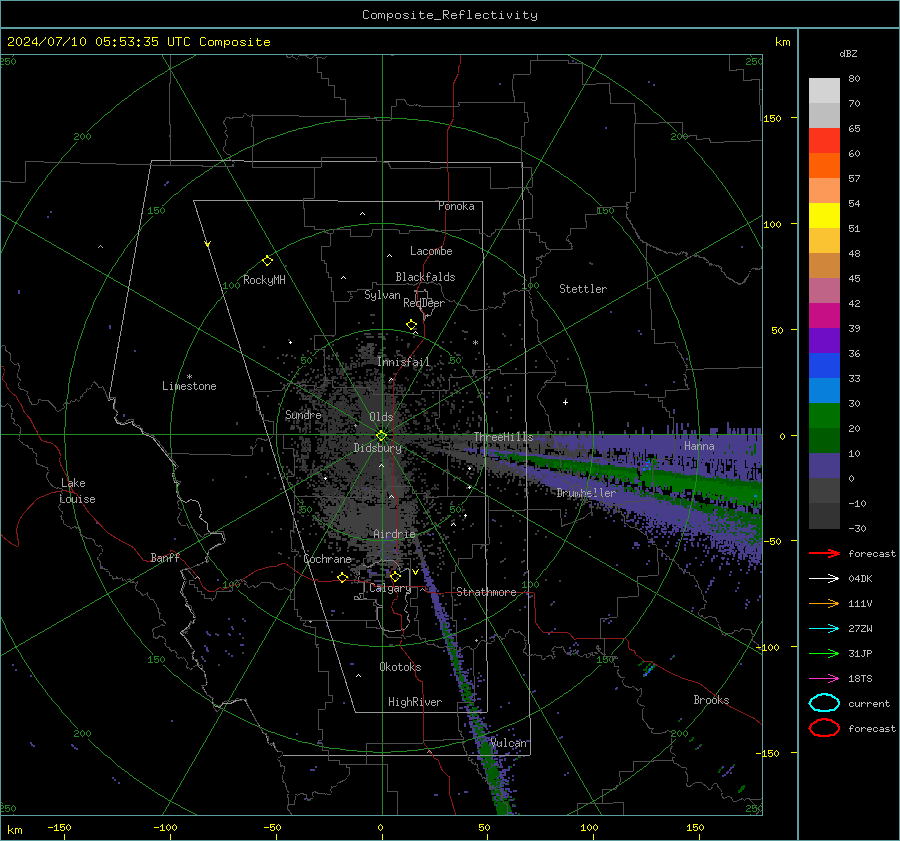The image size is (900, 841).
Task: Pick the bright yellow 51–54 dBZ swatch
Action: tap(824, 215)
